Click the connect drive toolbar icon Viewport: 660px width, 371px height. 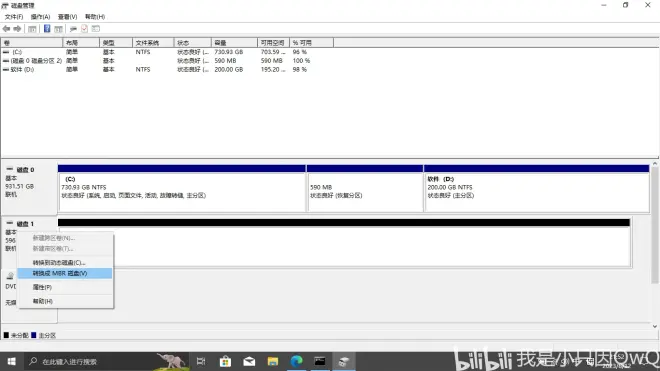(73, 29)
